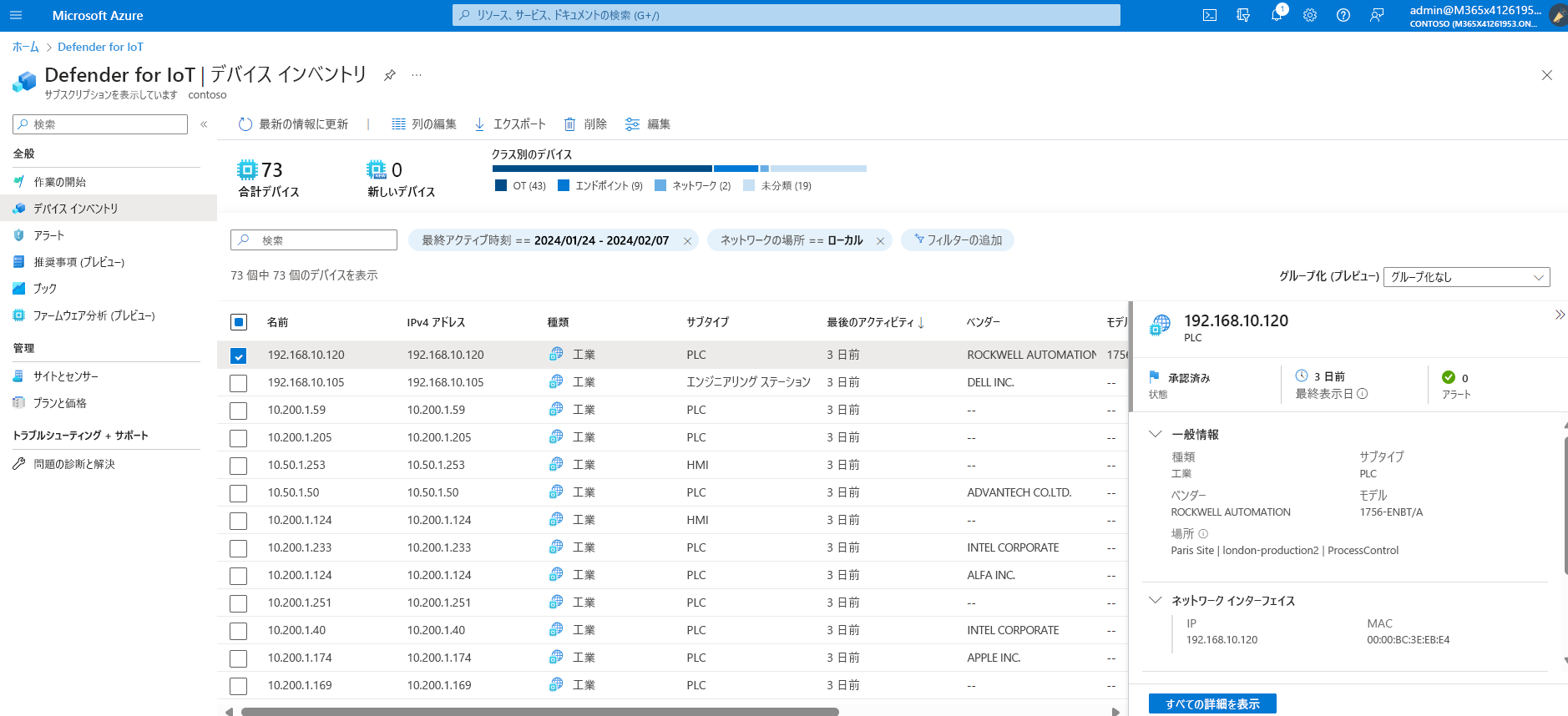The image size is (1568, 716).
Task: Collapse the device details pane arrows
Action: click(x=1559, y=315)
